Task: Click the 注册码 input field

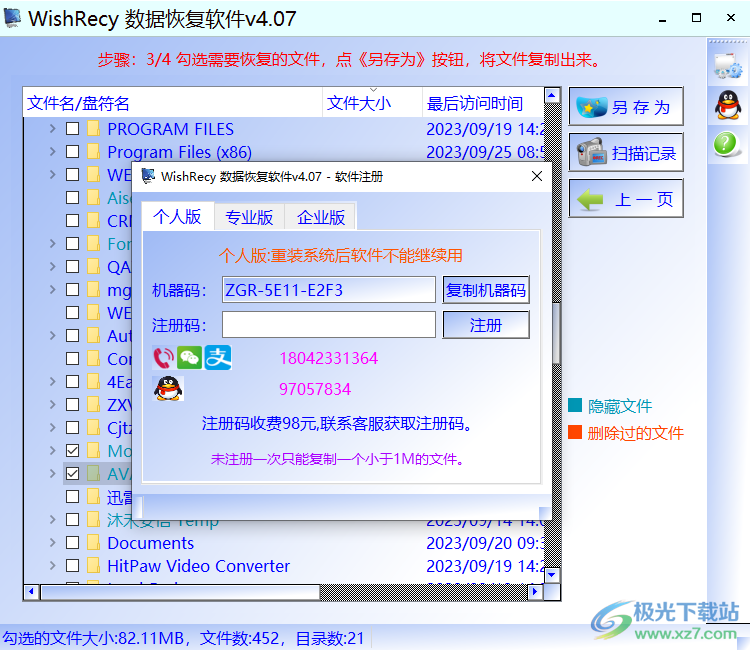Action: click(329, 325)
